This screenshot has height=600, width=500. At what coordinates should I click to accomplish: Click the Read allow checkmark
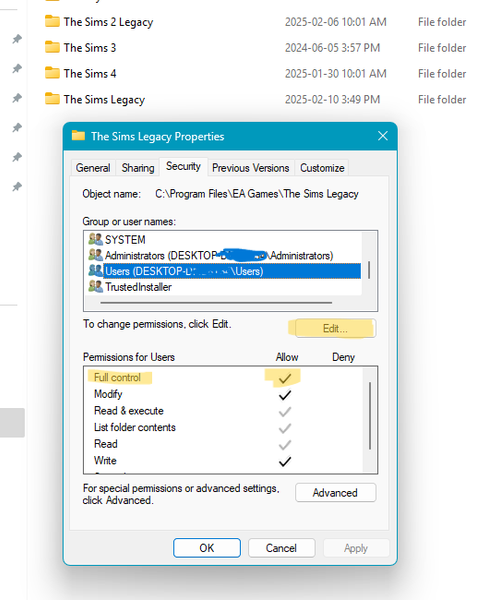pyautogui.click(x=285, y=445)
